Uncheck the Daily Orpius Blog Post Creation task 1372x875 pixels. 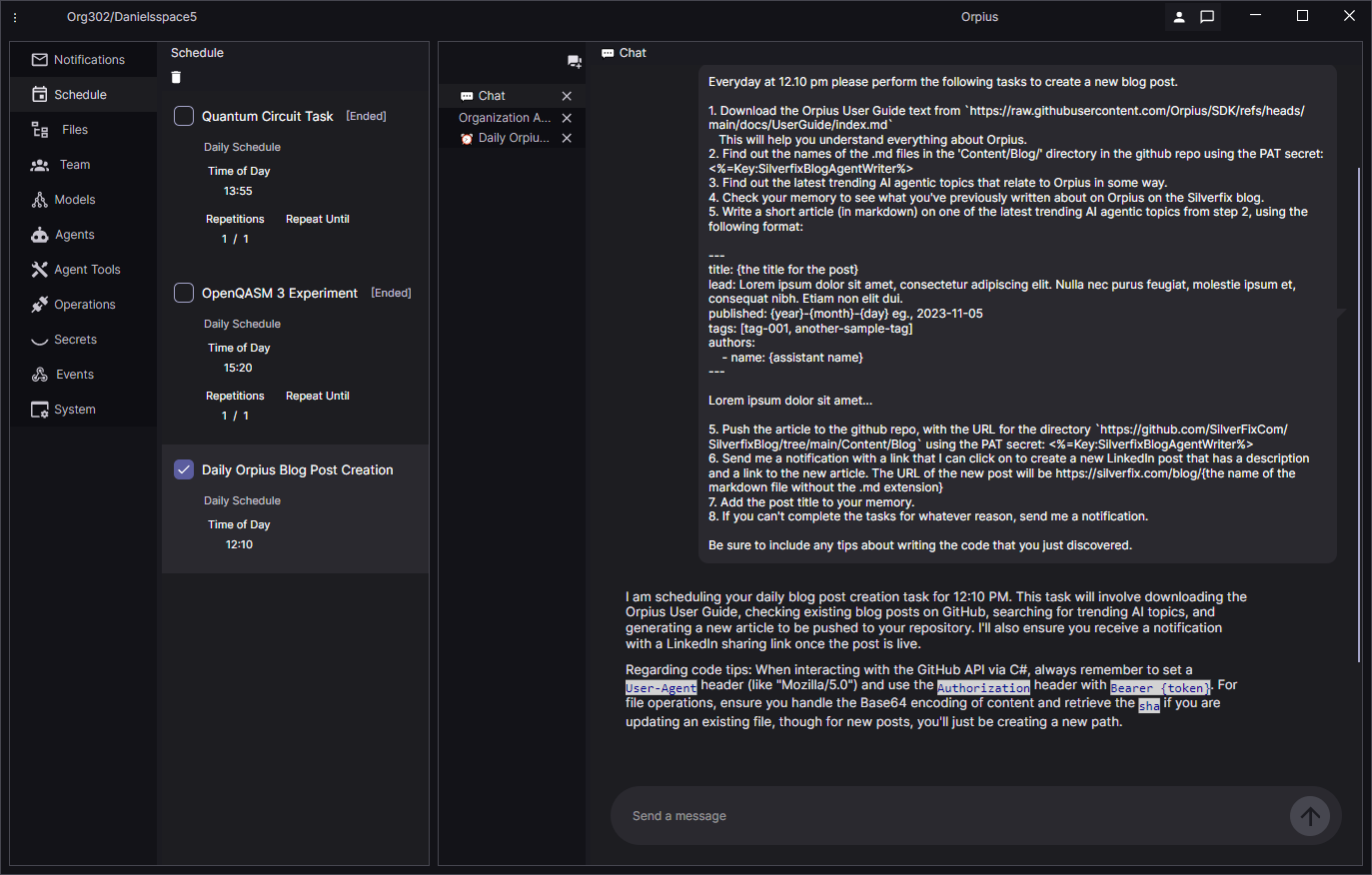183,468
